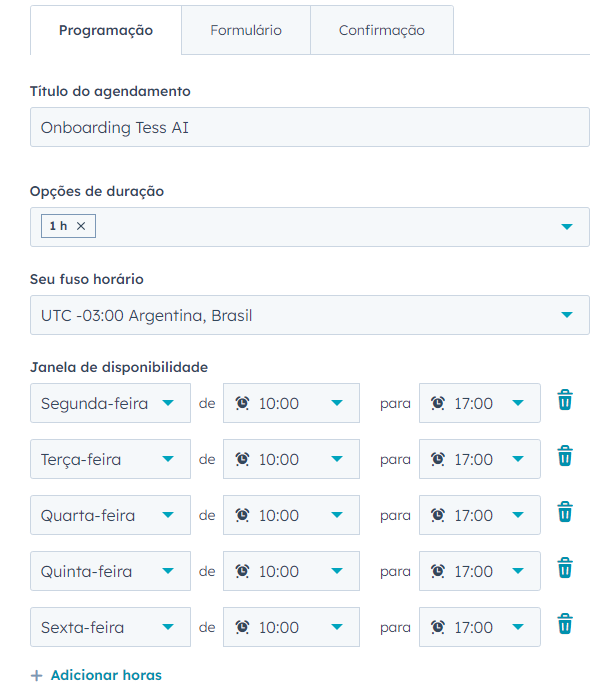Click clock icon in Sexta-feira end time
The image size is (615, 684).
point(438,627)
